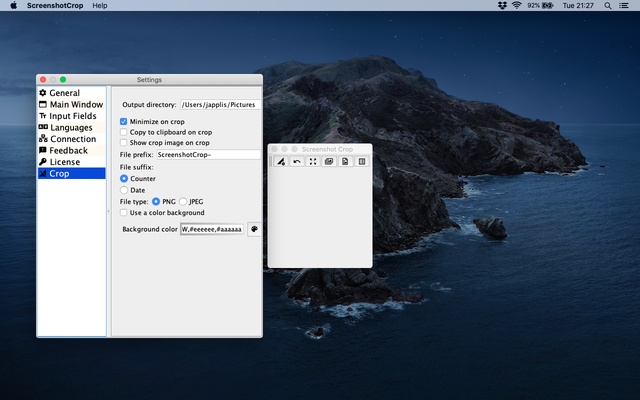Open Spotlight search icon
Image resolution: width=640 pixels, height=400 pixels.
(608, 5)
